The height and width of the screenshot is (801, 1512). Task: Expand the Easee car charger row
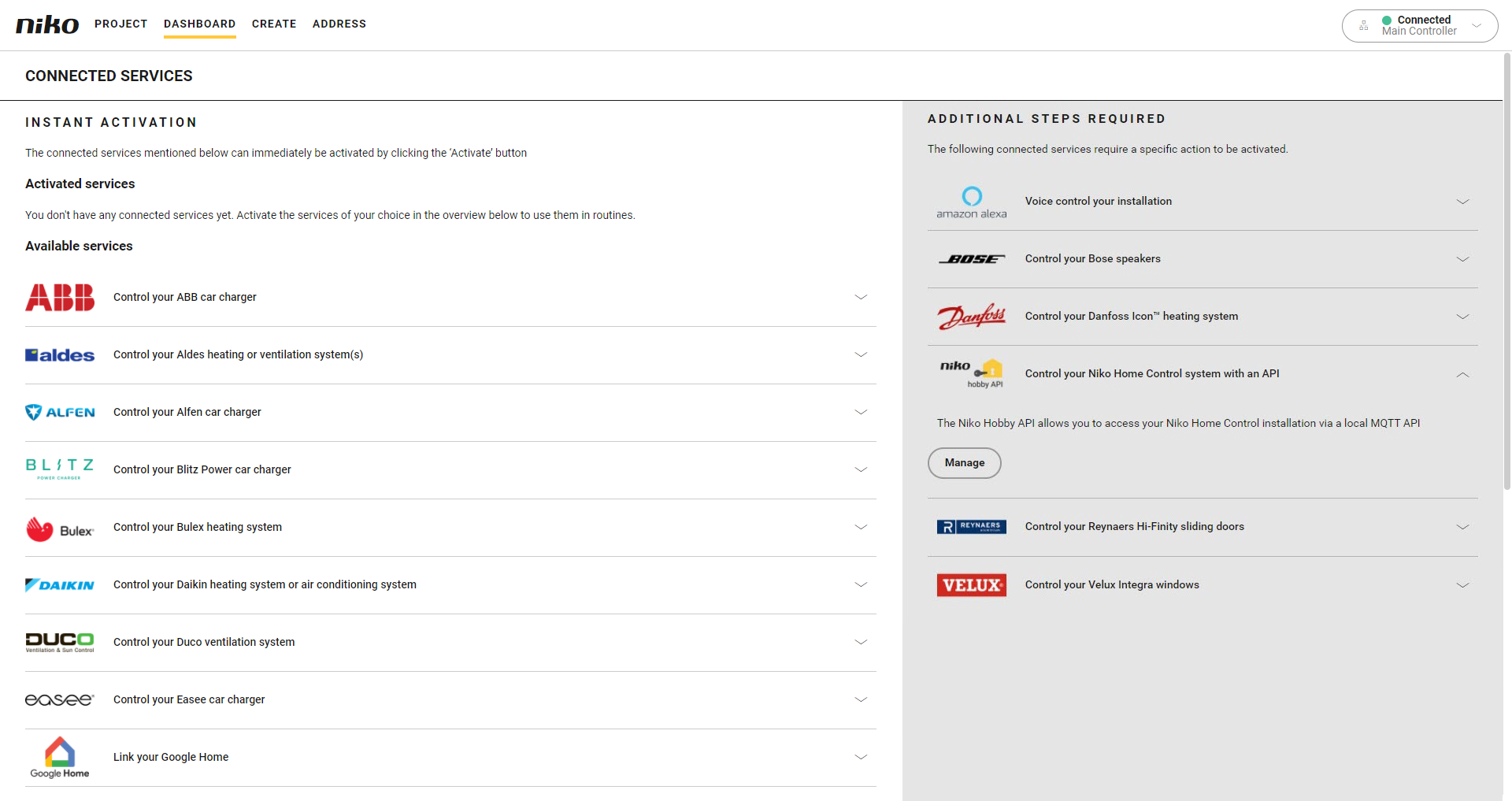click(861, 700)
